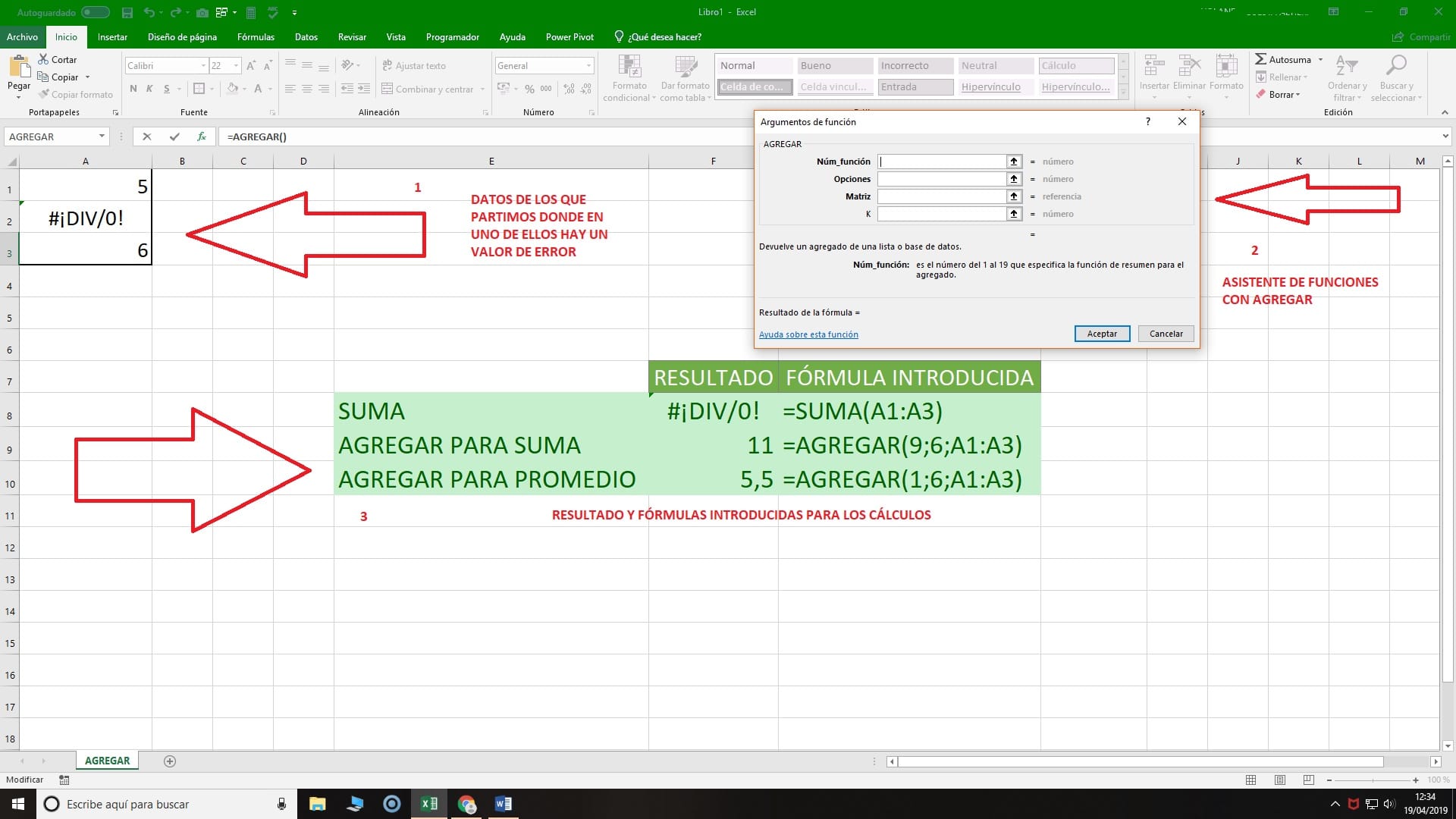Click Combinar y centrar icon
This screenshot has width=1456, height=819.
[x=388, y=89]
